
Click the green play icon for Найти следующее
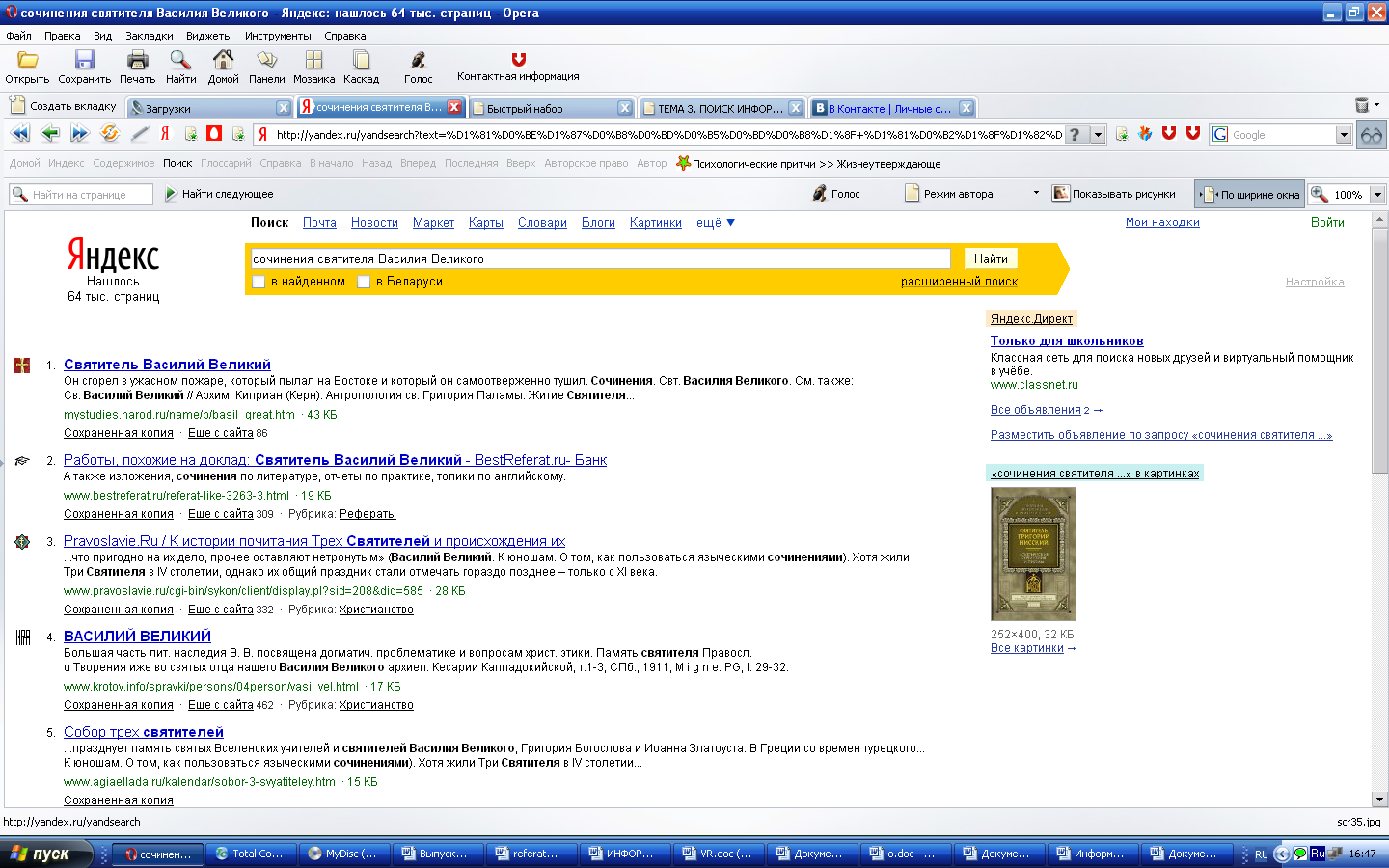171,194
